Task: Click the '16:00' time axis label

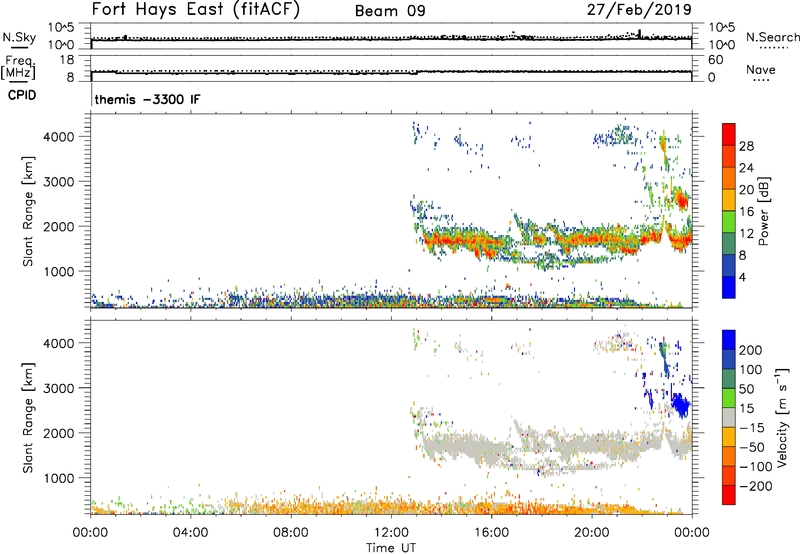Action: (491, 533)
